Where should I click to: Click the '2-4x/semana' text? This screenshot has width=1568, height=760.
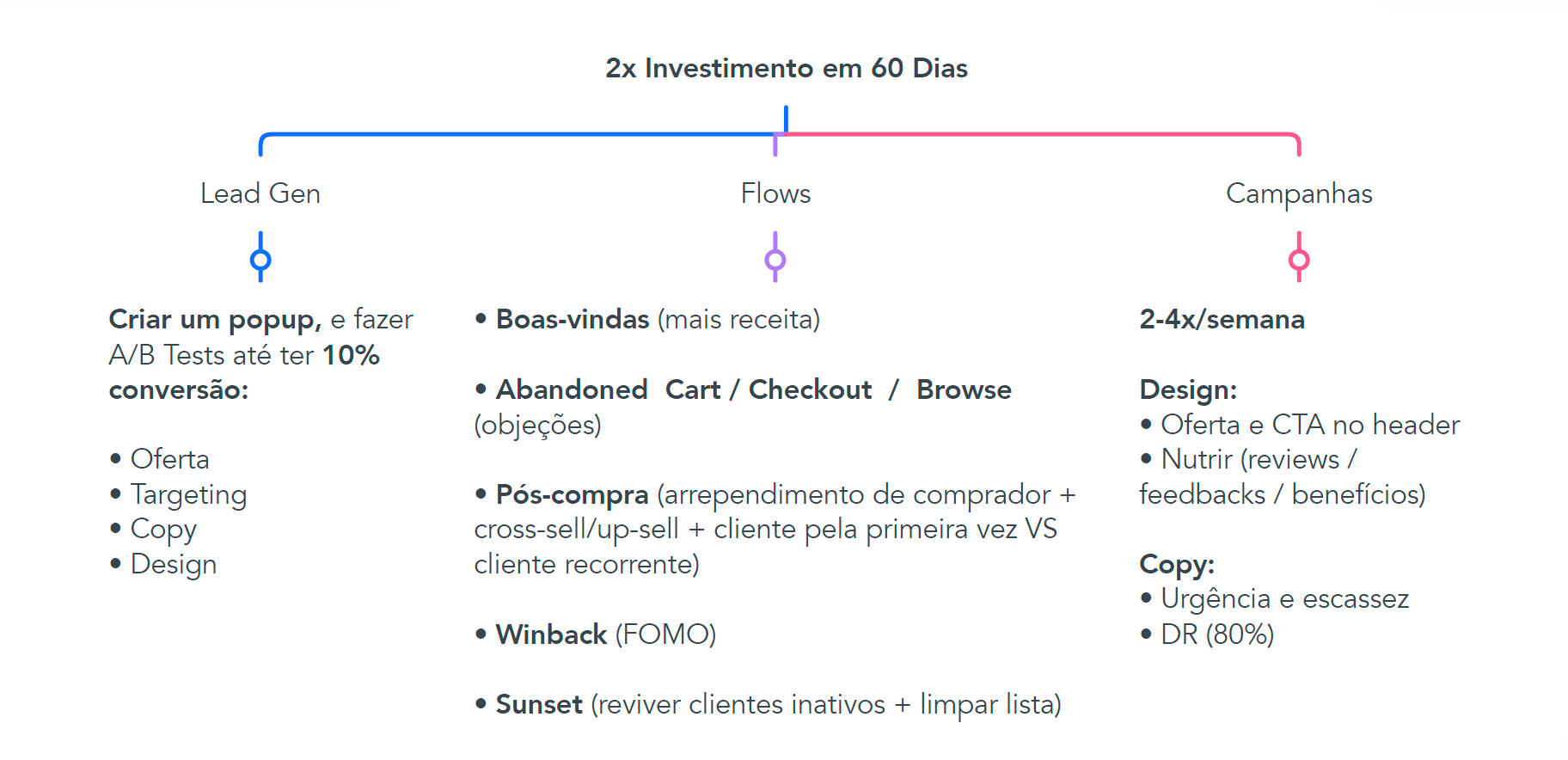click(1222, 320)
